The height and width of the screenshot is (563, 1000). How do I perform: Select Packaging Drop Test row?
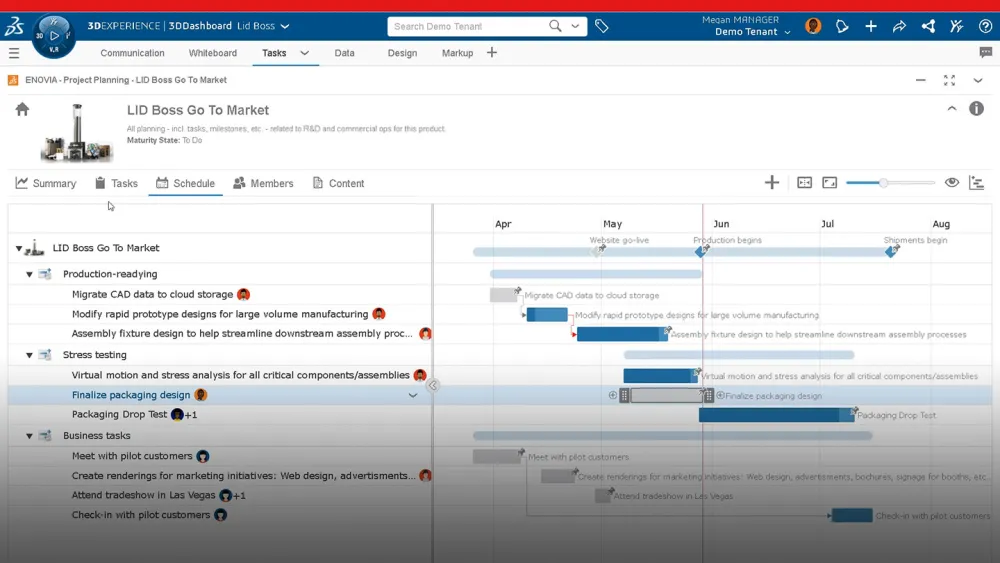(x=220, y=414)
